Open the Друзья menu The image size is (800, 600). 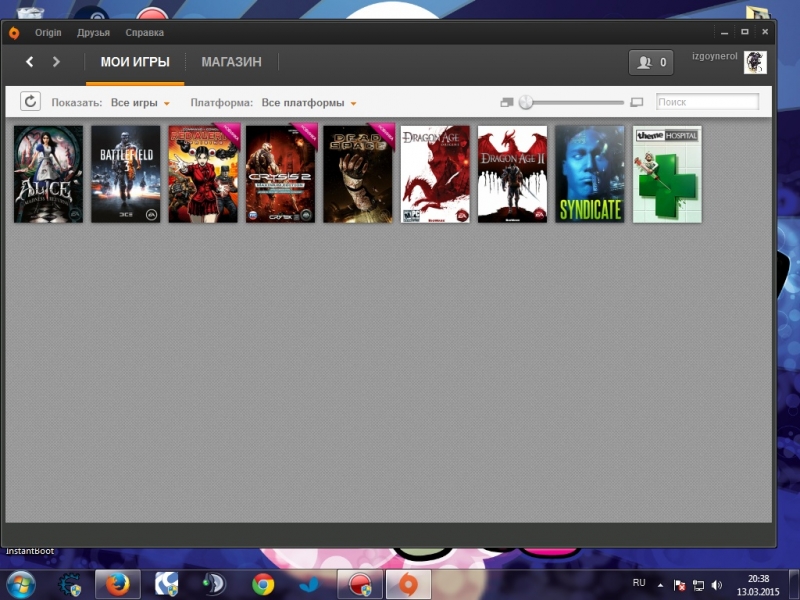click(x=93, y=33)
